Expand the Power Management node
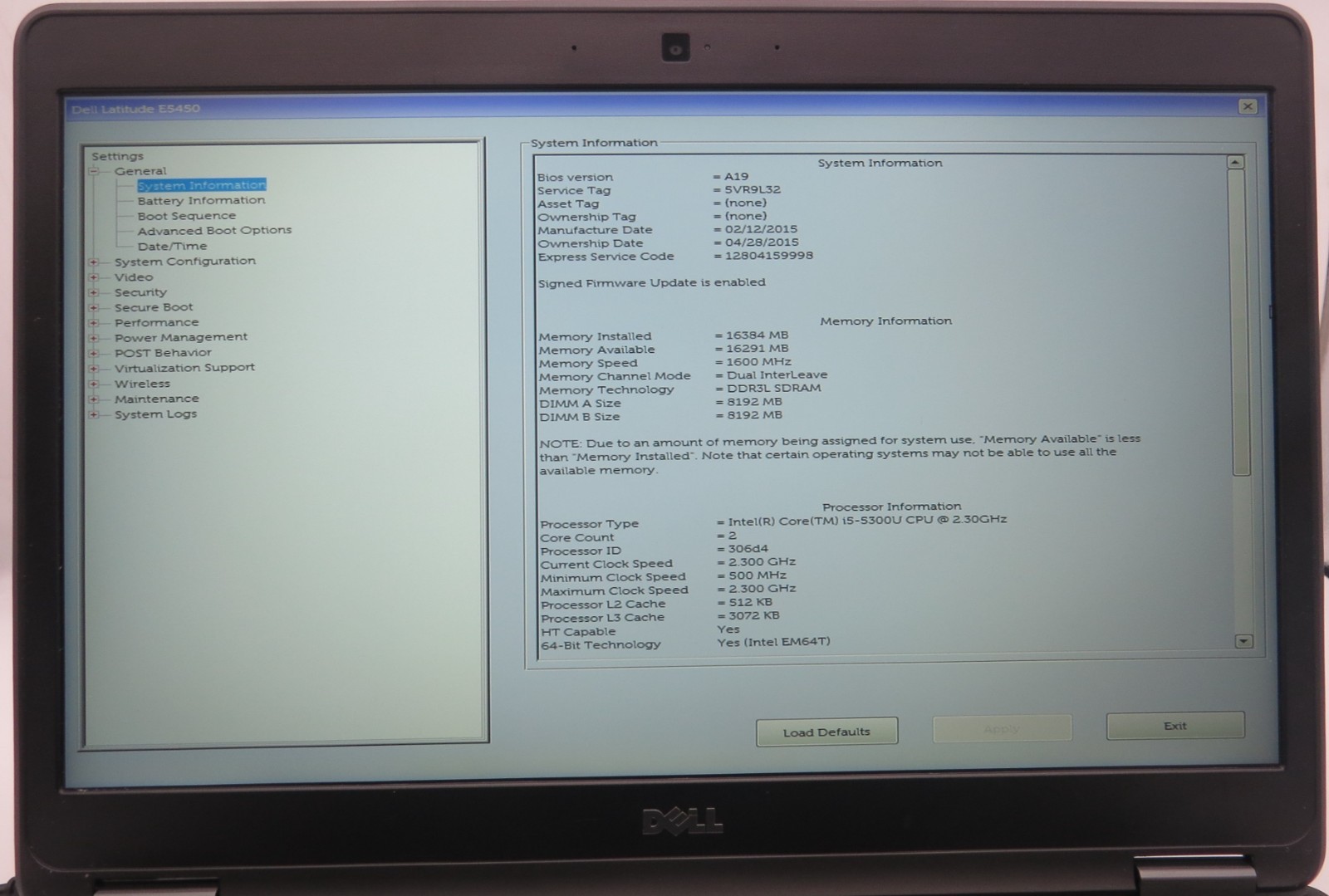This screenshot has height=896, width=1329. tap(94, 338)
